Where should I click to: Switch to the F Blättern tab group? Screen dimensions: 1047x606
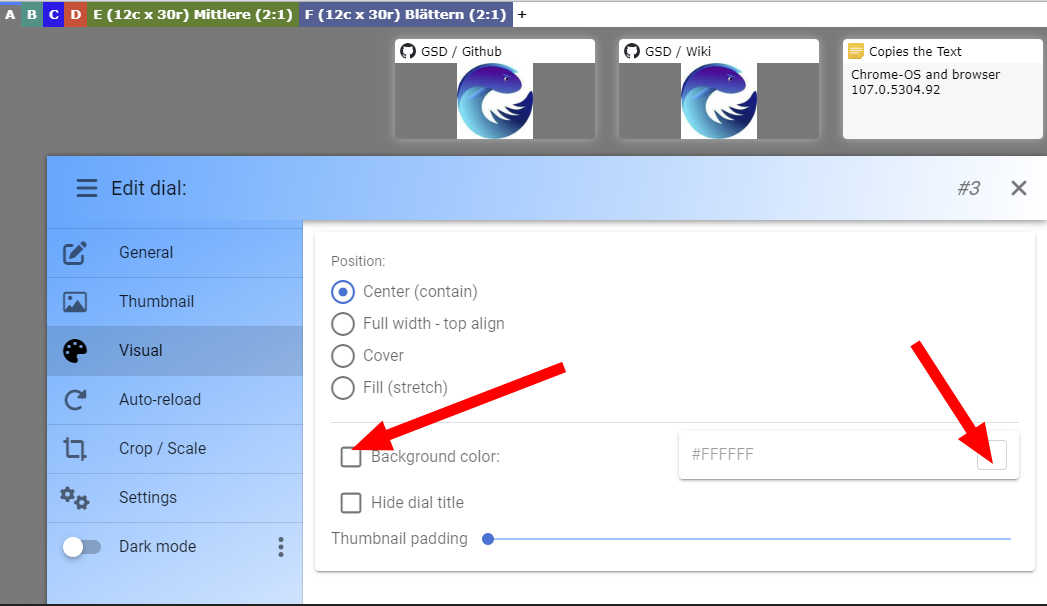pyautogui.click(x=405, y=14)
